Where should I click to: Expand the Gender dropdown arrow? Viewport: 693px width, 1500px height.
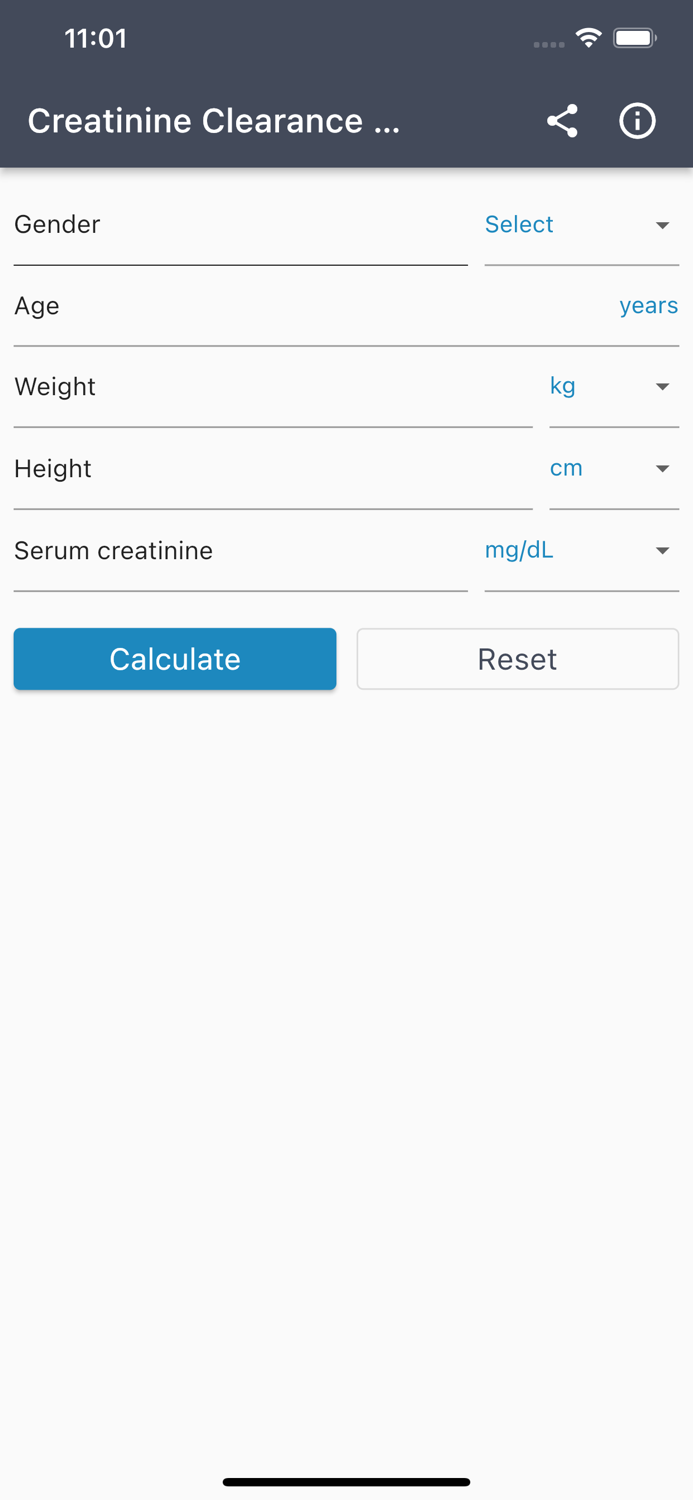(x=662, y=225)
